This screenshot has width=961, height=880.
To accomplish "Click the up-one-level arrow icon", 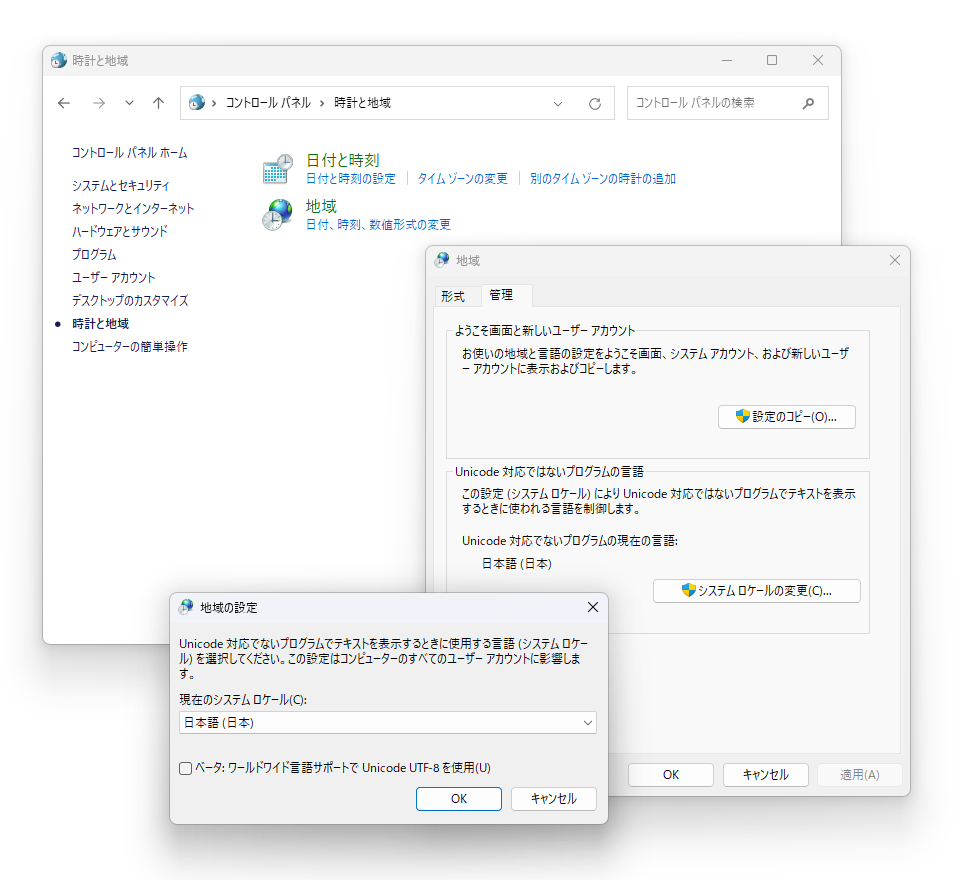I will (158, 103).
